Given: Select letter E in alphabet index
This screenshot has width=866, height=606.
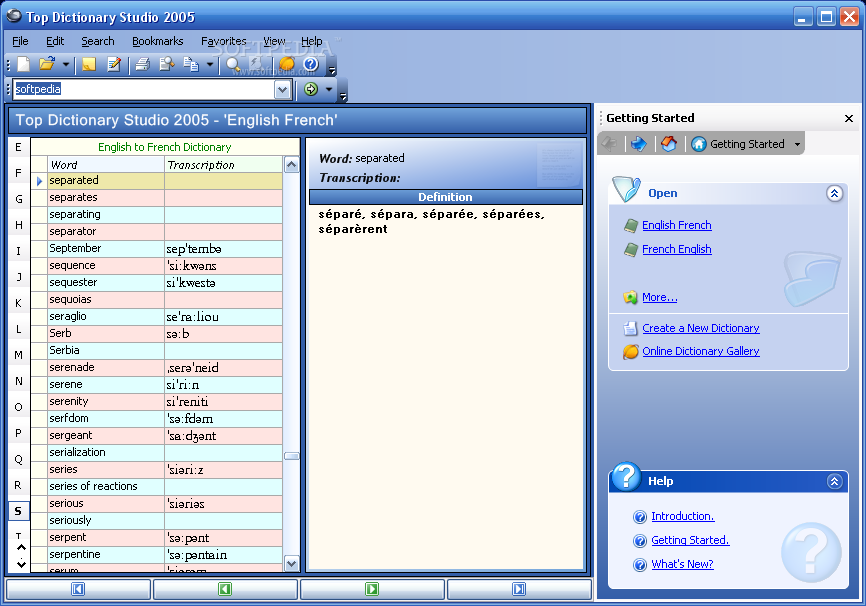Looking at the screenshot, I should click(18, 147).
